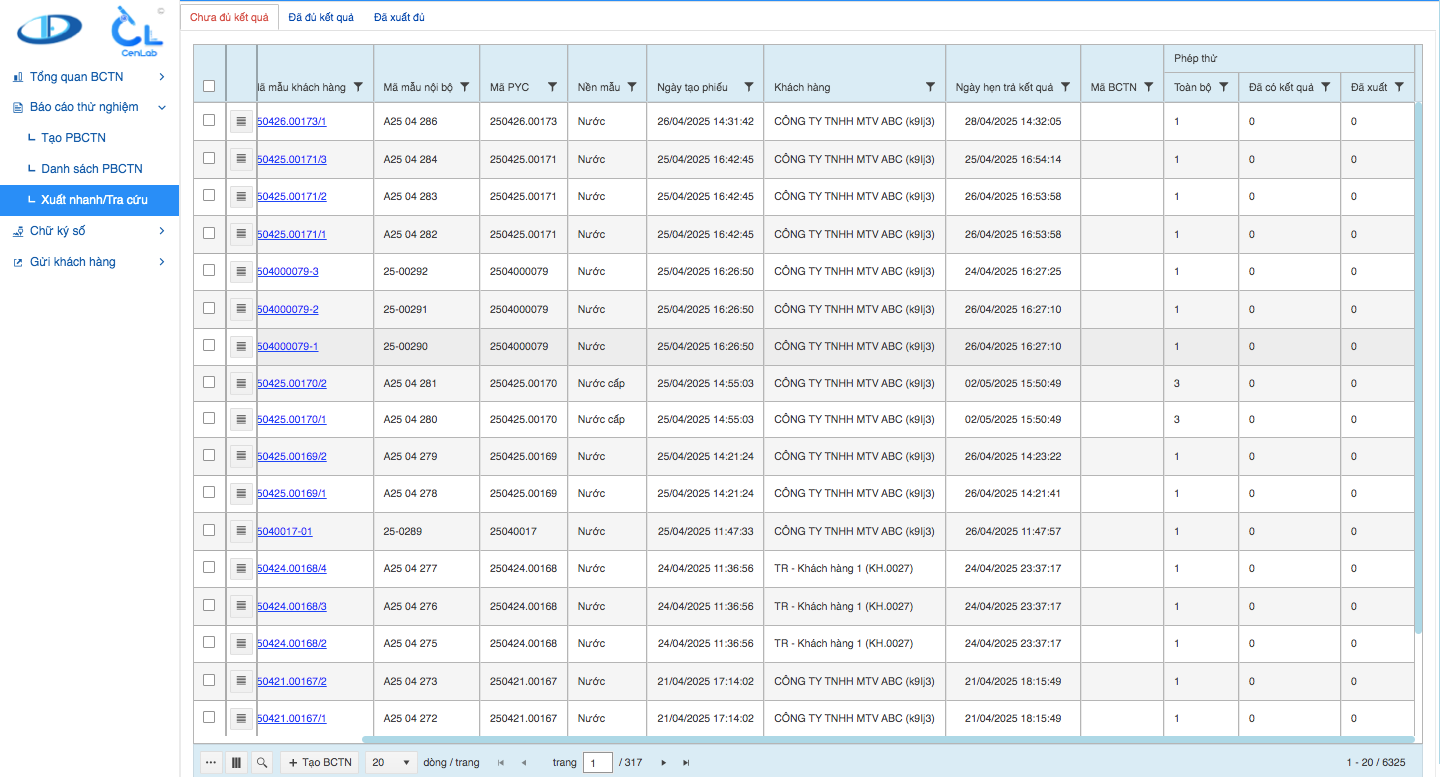This screenshot has width=1440, height=777.
Task: Open Tạo PBCTN in the sidebar
Action: click(73, 138)
